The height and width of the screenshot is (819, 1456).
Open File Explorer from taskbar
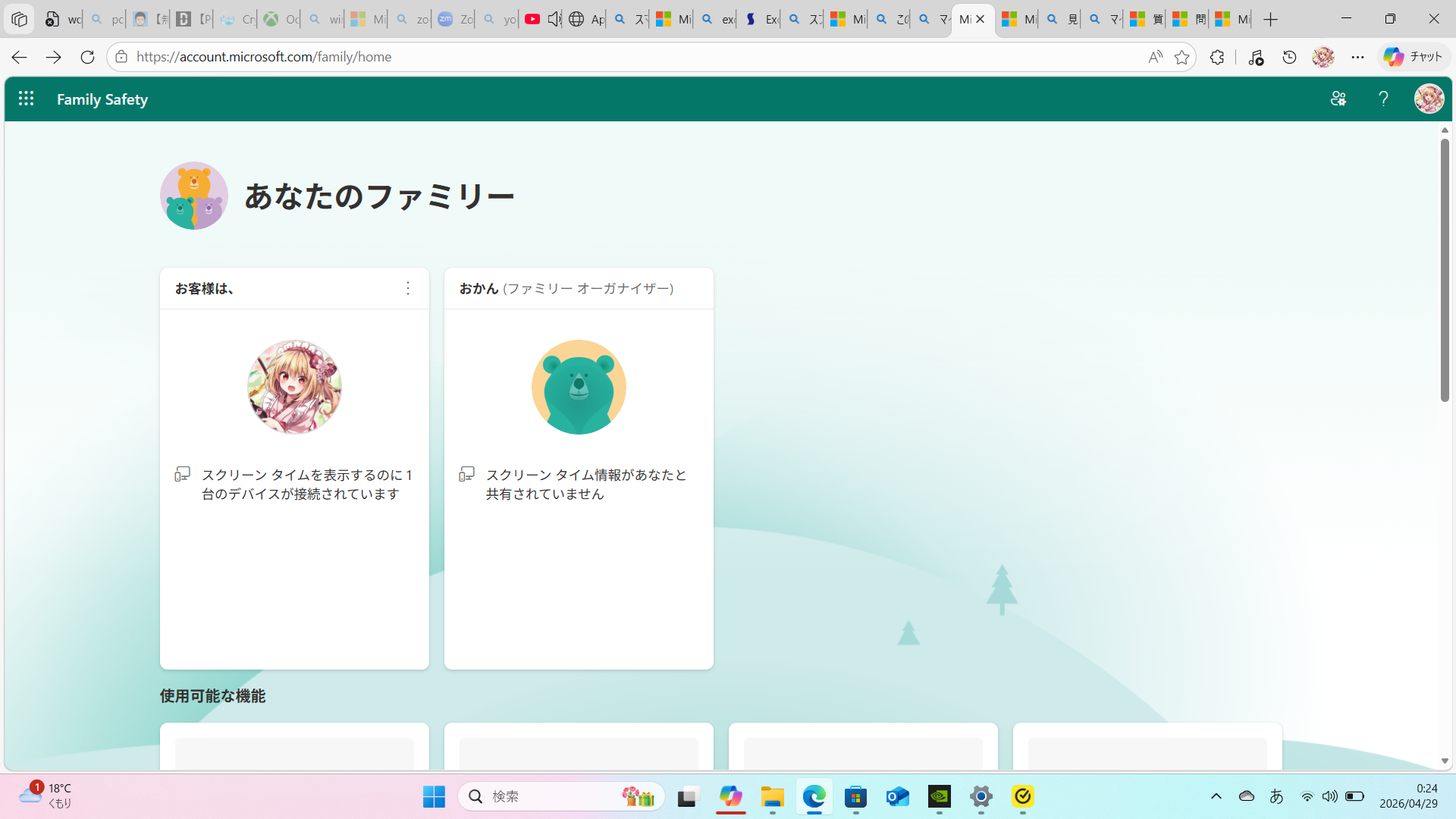coord(773,796)
